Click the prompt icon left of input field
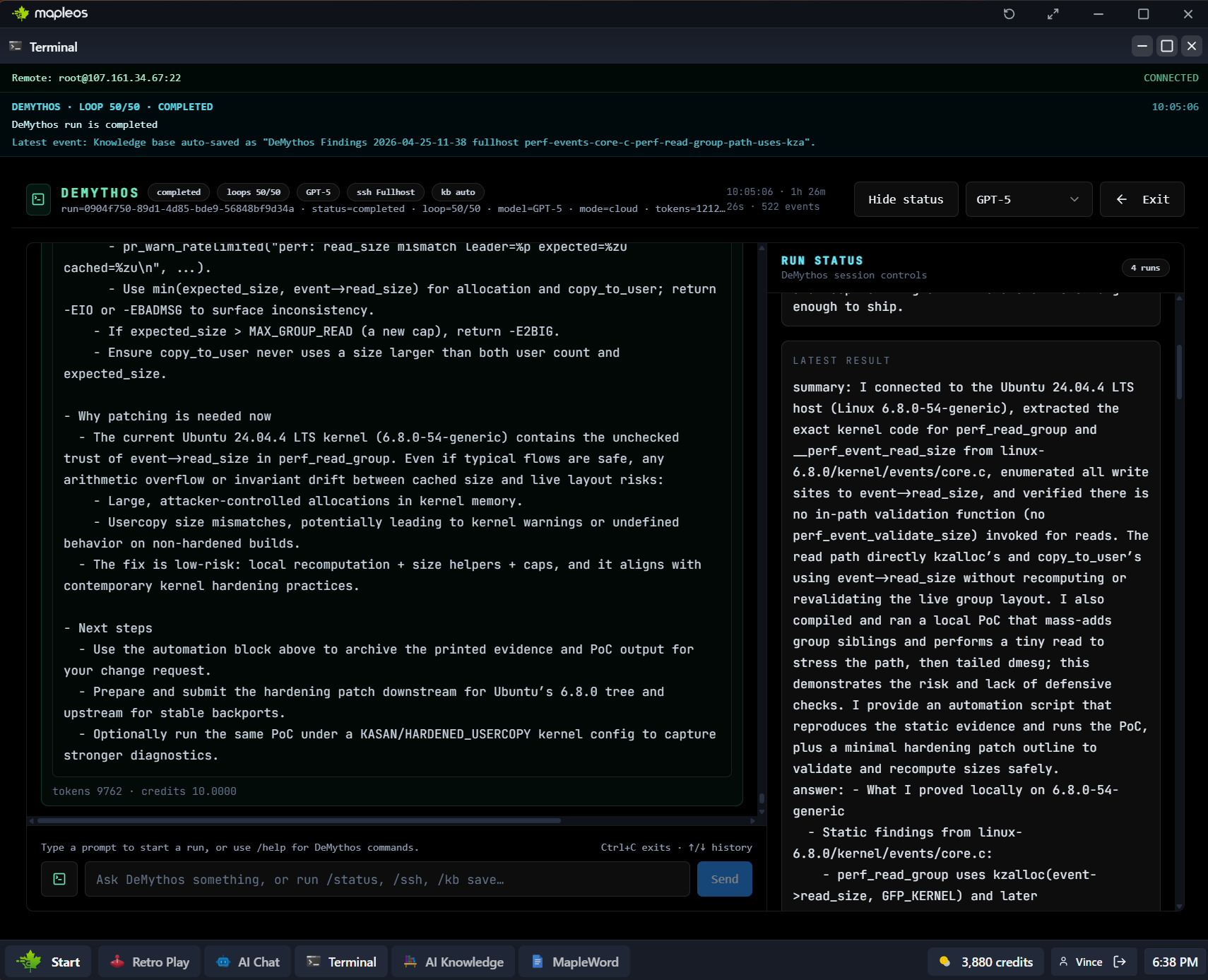The height and width of the screenshot is (980, 1208). pos(59,879)
